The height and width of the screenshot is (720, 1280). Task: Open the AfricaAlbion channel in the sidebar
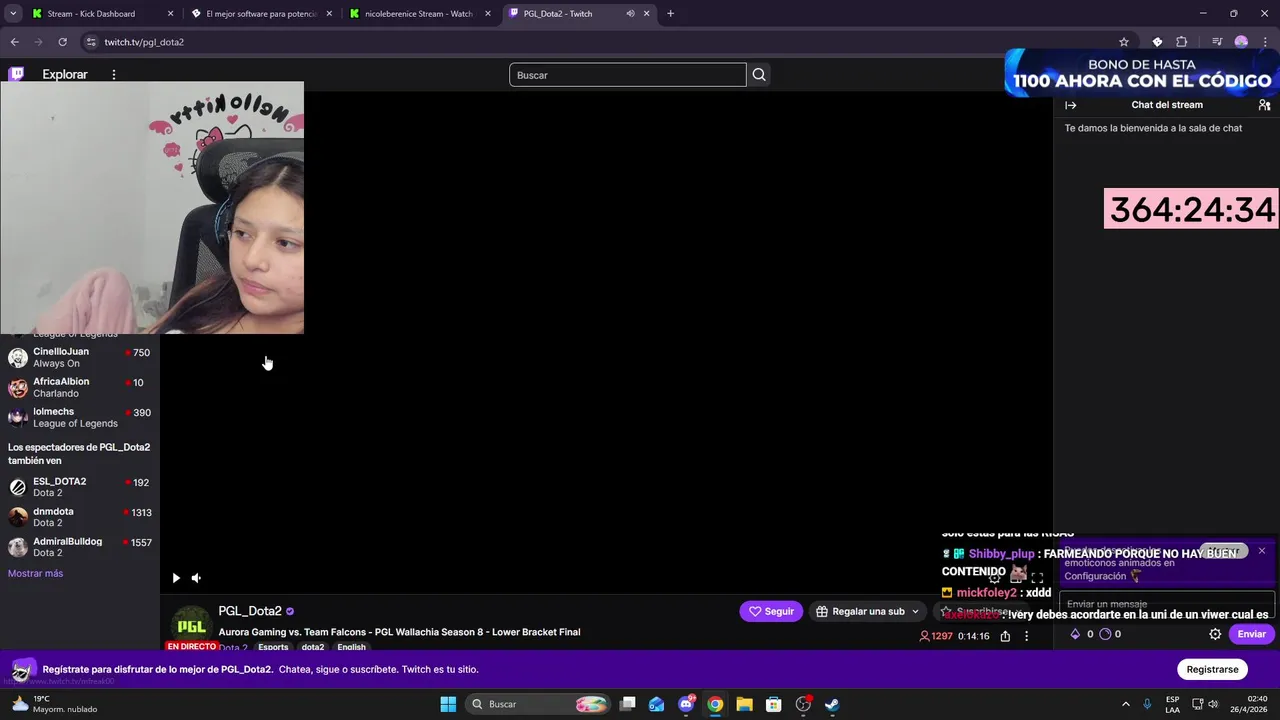coord(79,387)
